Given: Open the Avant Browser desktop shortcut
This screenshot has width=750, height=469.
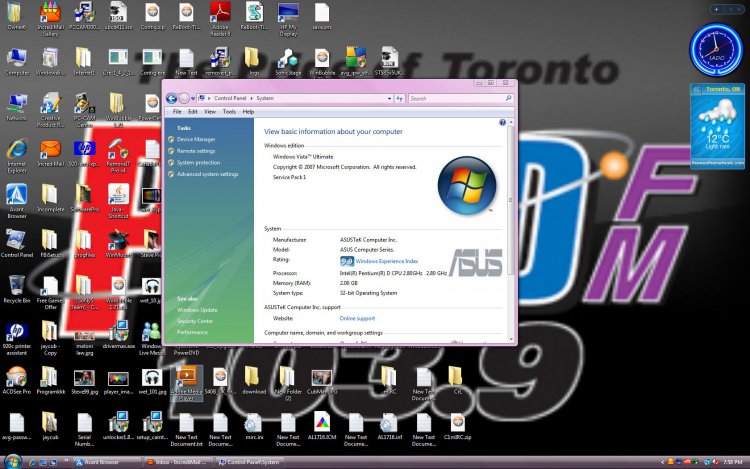Looking at the screenshot, I should (17, 201).
